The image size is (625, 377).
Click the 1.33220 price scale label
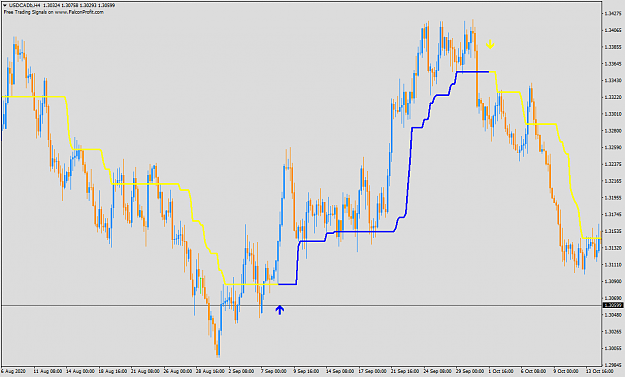click(x=613, y=97)
